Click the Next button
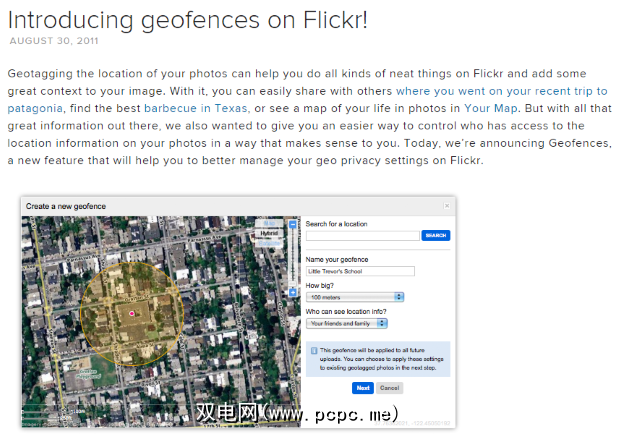Screen dimensions: 640x437 coord(362,387)
